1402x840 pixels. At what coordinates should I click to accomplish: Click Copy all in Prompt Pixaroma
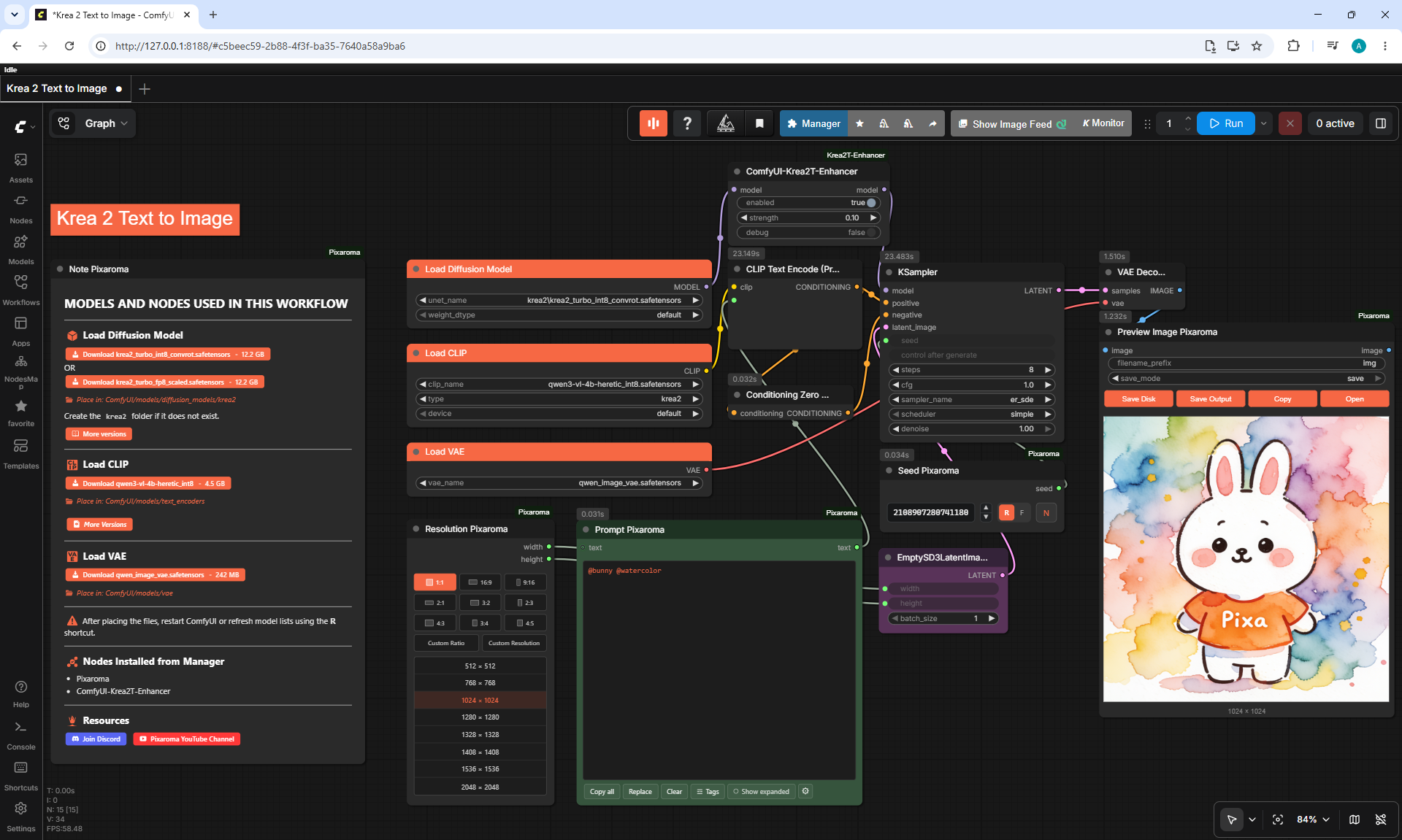(602, 791)
